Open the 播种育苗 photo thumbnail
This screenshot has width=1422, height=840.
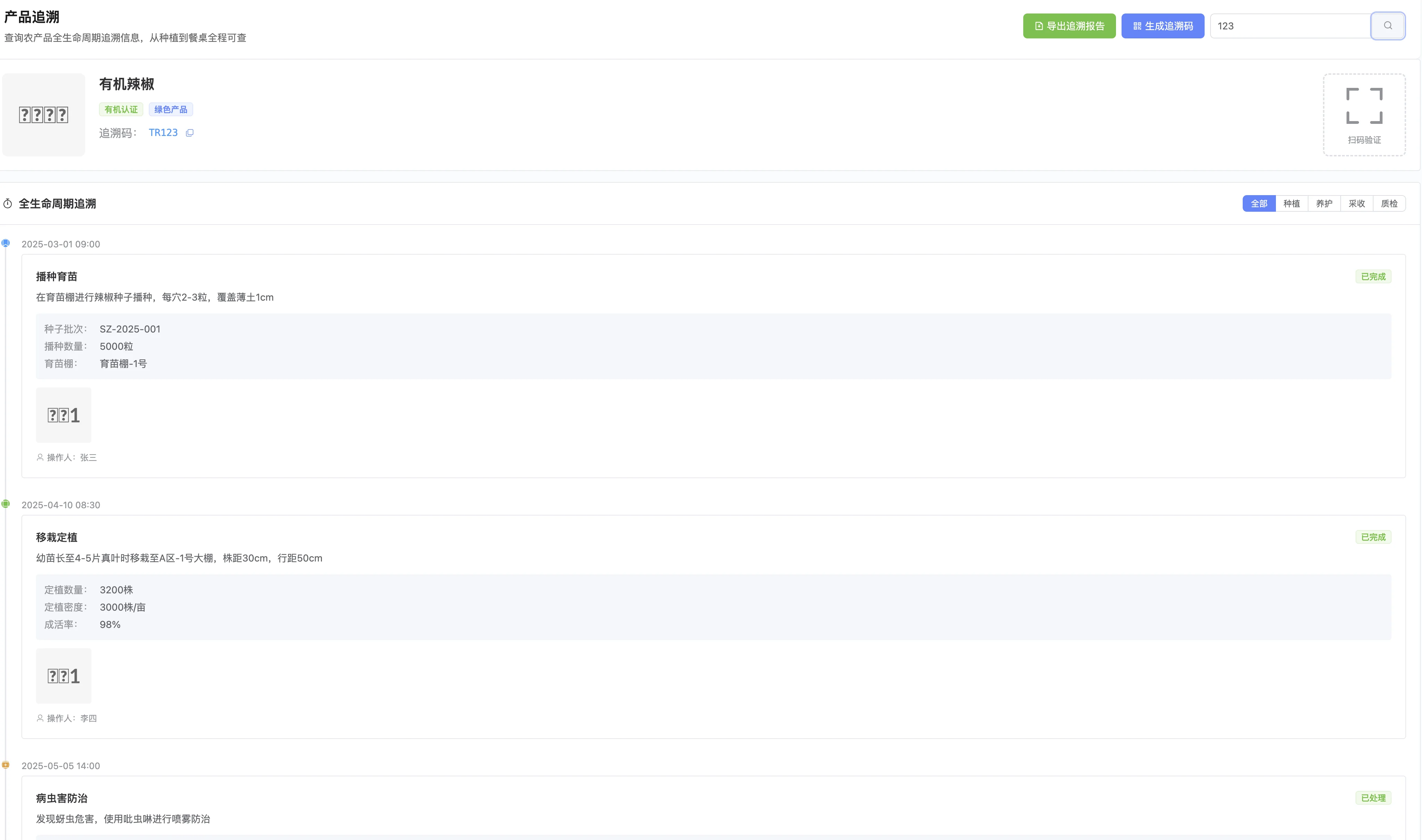63,415
